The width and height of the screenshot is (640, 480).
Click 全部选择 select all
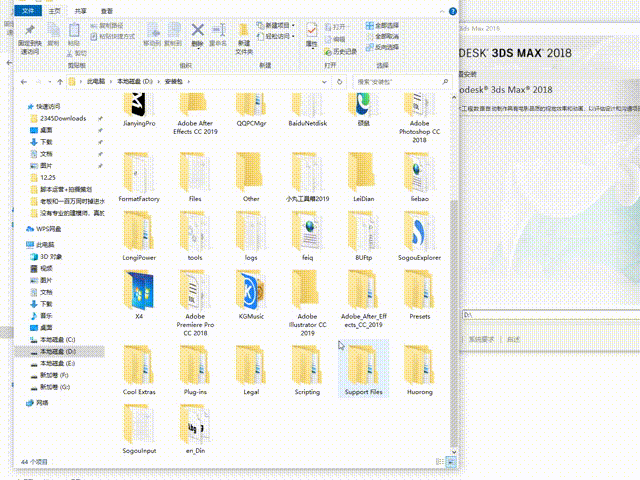coord(382,26)
